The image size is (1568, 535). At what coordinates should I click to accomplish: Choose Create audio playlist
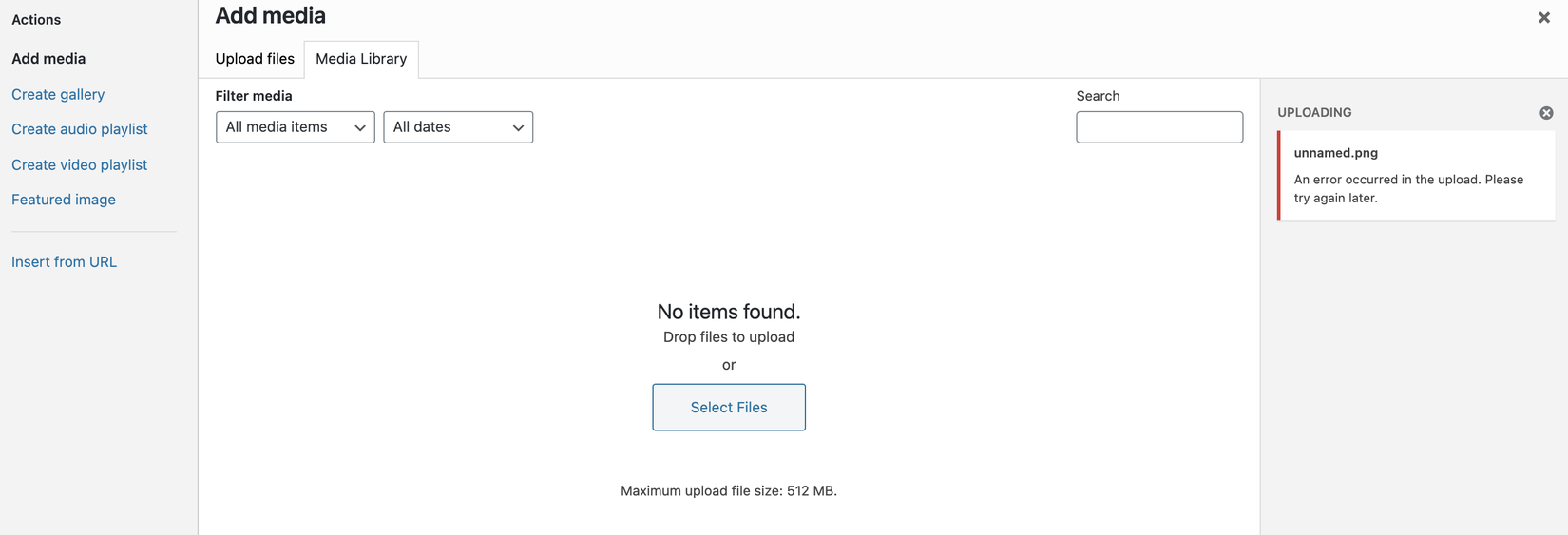click(x=80, y=129)
